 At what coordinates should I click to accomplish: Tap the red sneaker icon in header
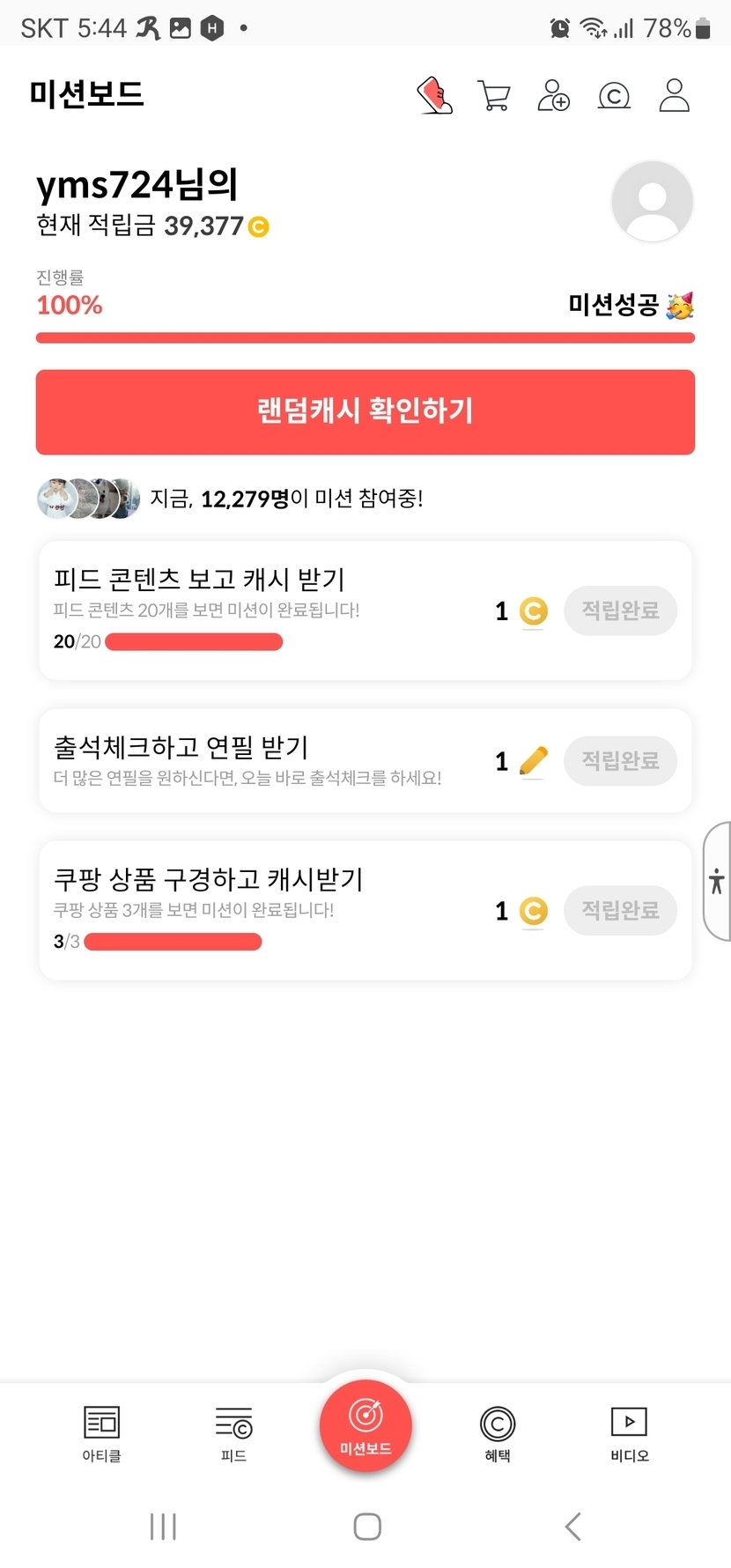pos(434,95)
